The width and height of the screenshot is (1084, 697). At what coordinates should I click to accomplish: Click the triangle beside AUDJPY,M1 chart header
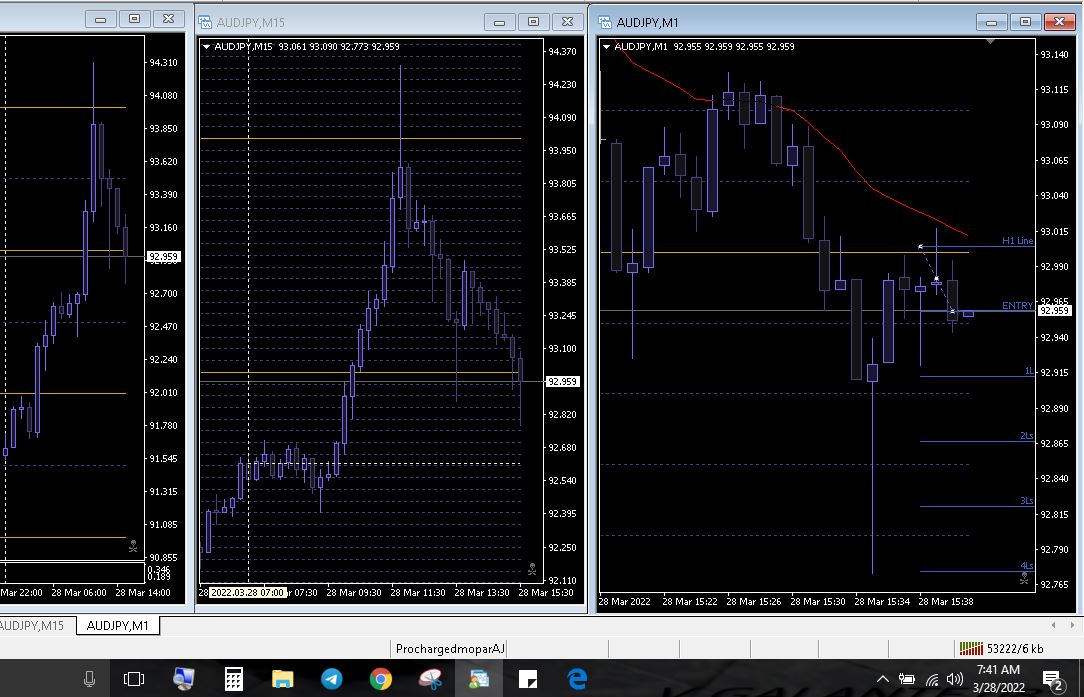tap(606, 46)
